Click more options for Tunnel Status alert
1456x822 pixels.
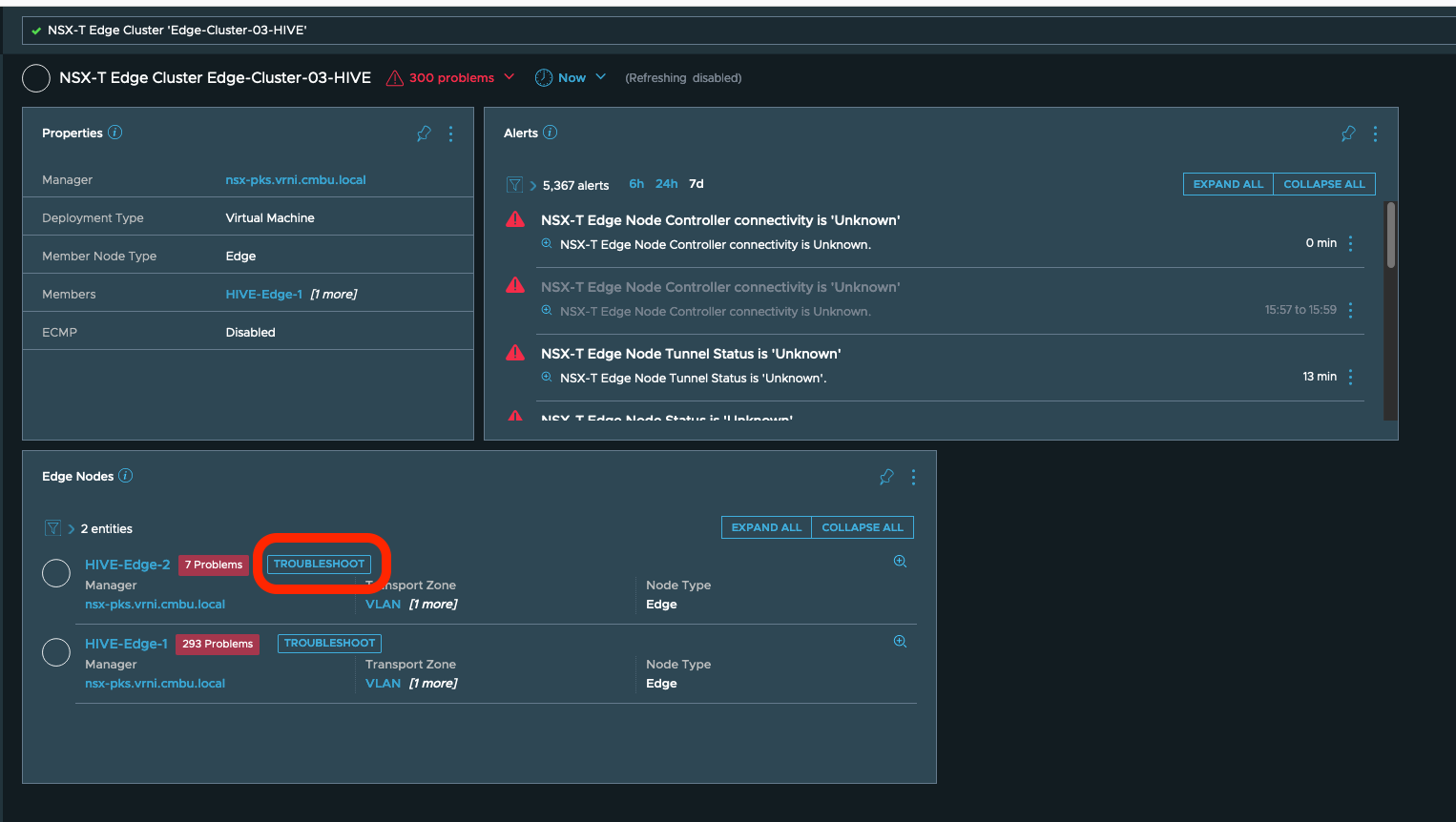(x=1350, y=377)
